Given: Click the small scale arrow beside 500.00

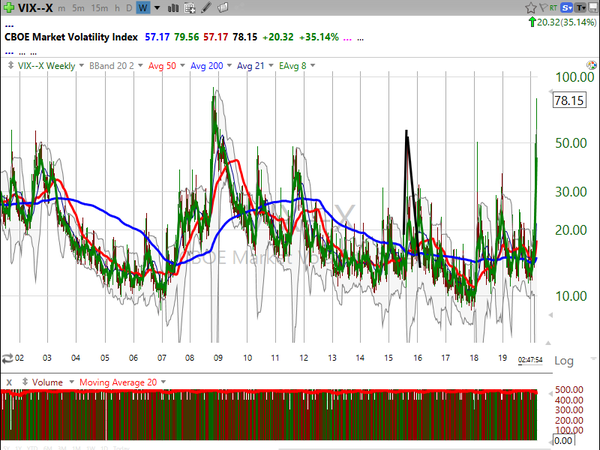Looking at the screenshot, I should pyautogui.click(x=551, y=393).
